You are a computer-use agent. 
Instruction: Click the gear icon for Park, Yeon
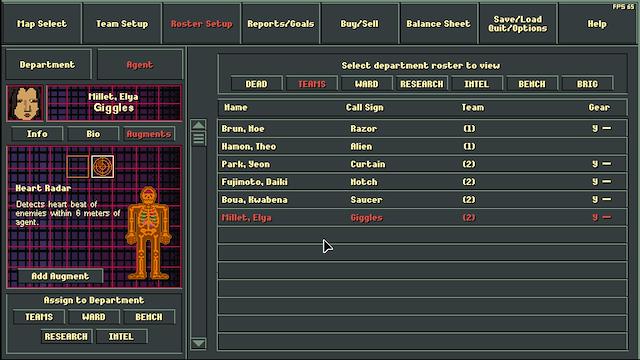[602, 164]
